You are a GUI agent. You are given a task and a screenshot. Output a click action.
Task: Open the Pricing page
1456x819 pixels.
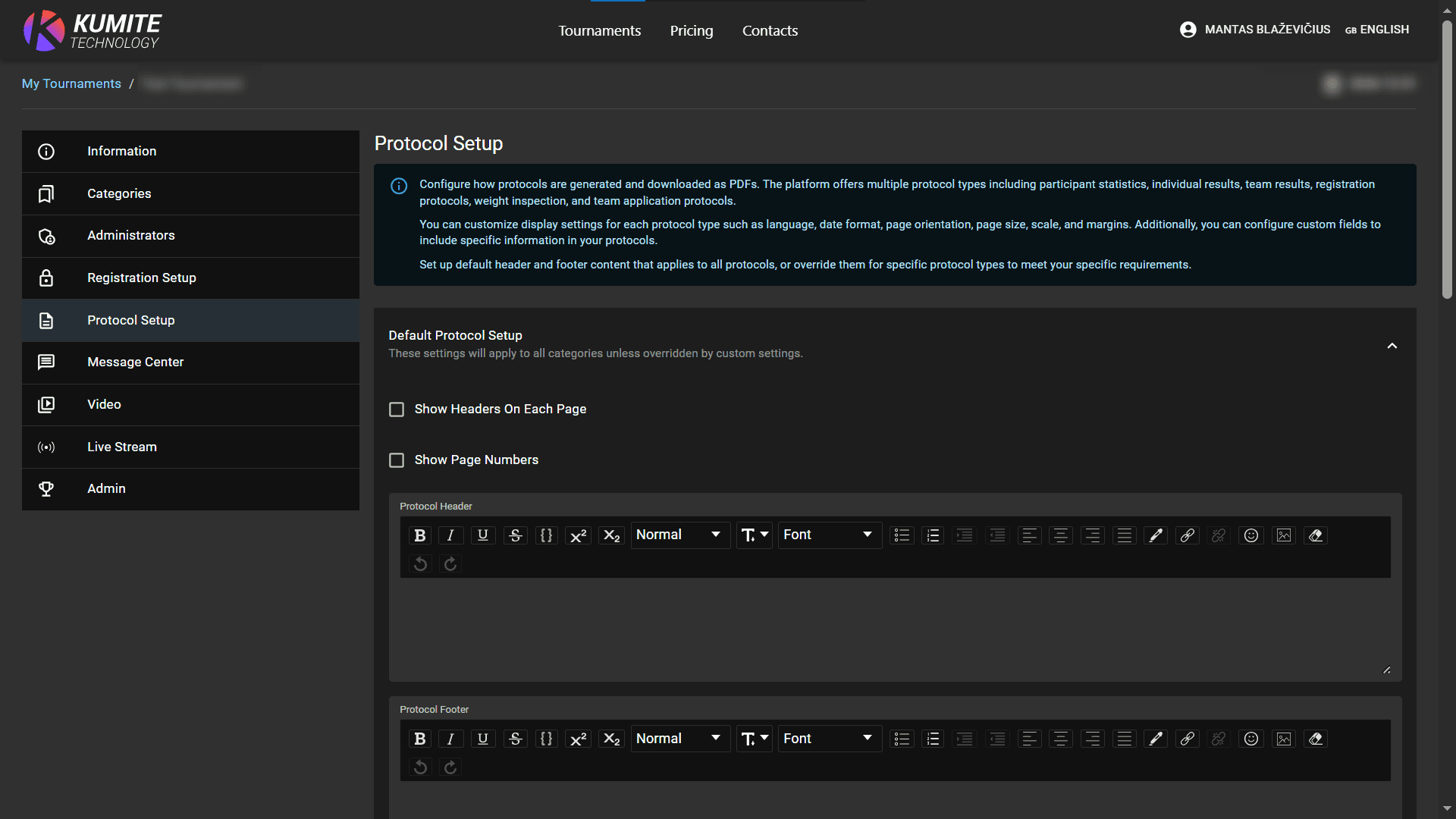[691, 30]
